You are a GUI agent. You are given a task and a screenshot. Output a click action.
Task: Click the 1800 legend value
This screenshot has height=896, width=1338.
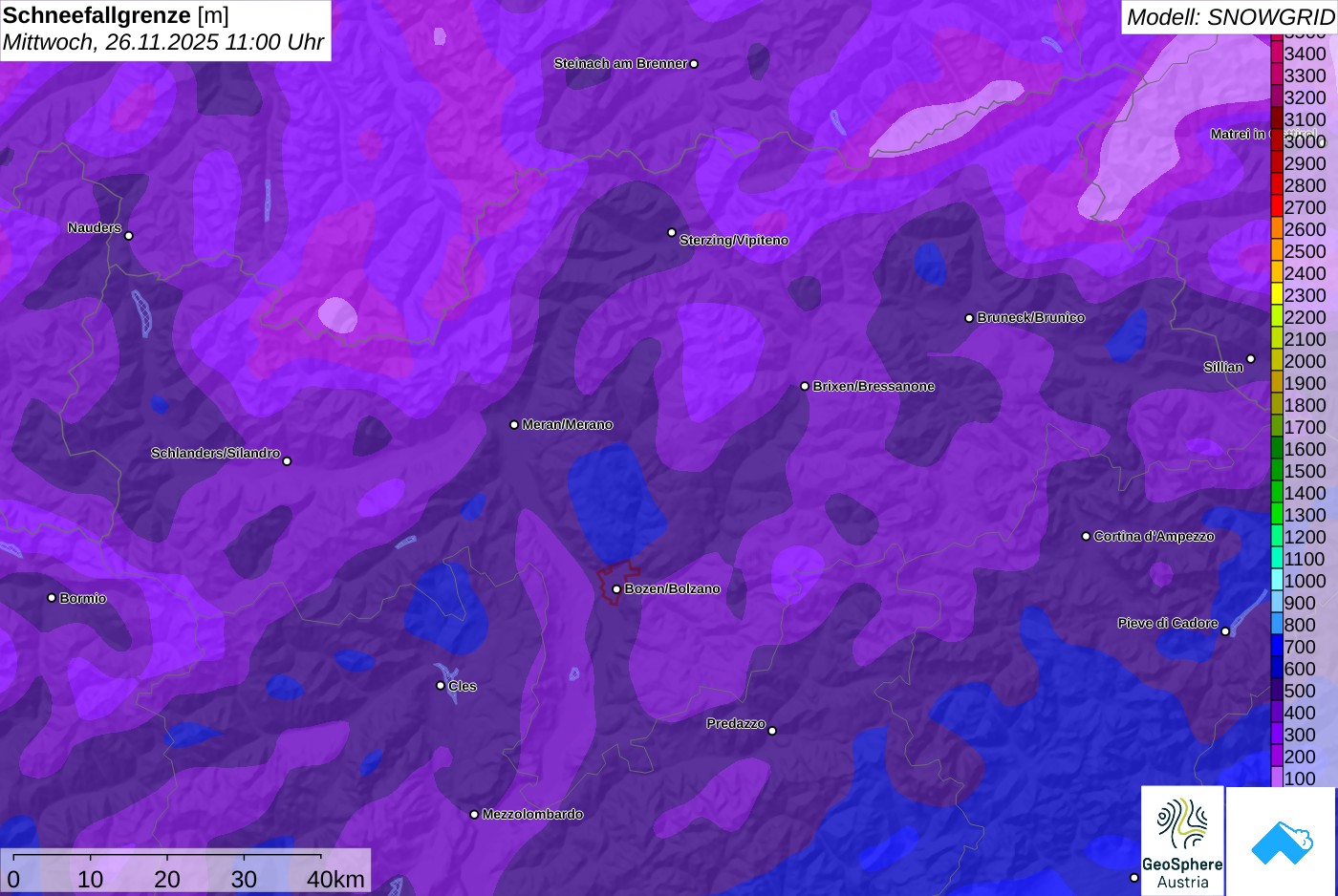pyautogui.click(x=1305, y=405)
